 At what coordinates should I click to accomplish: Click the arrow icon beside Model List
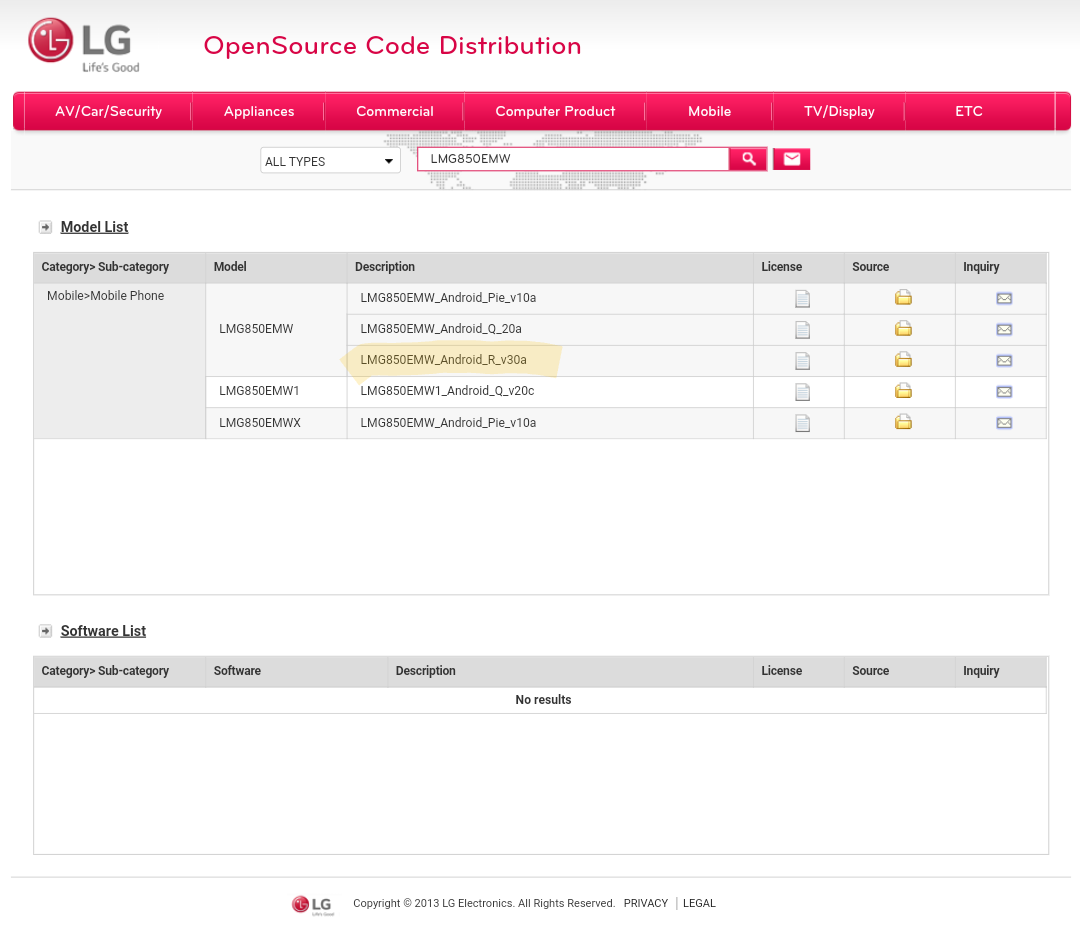[x=45, y=227]
